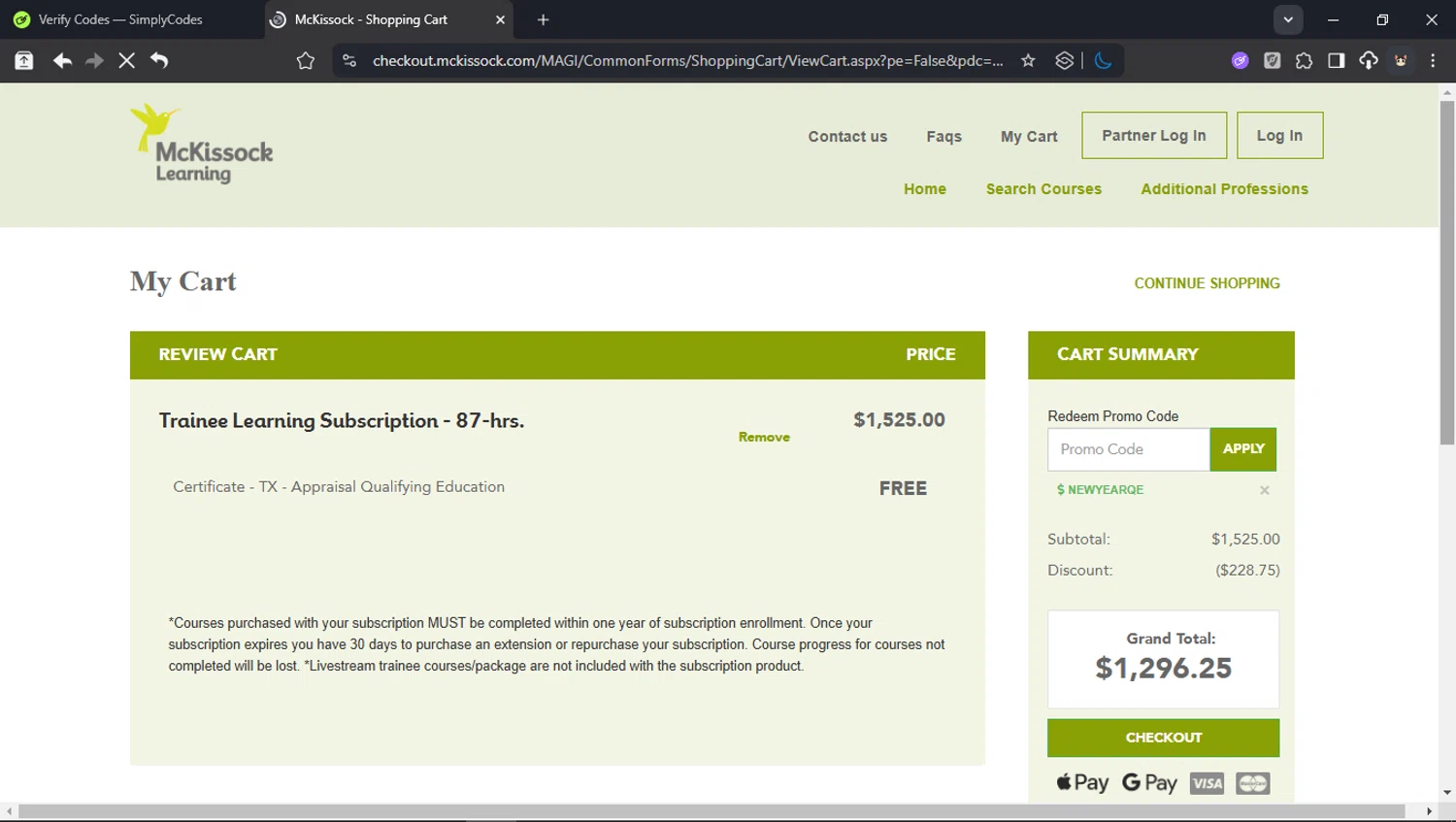Click into the Promo Code field

point(1128,449)
